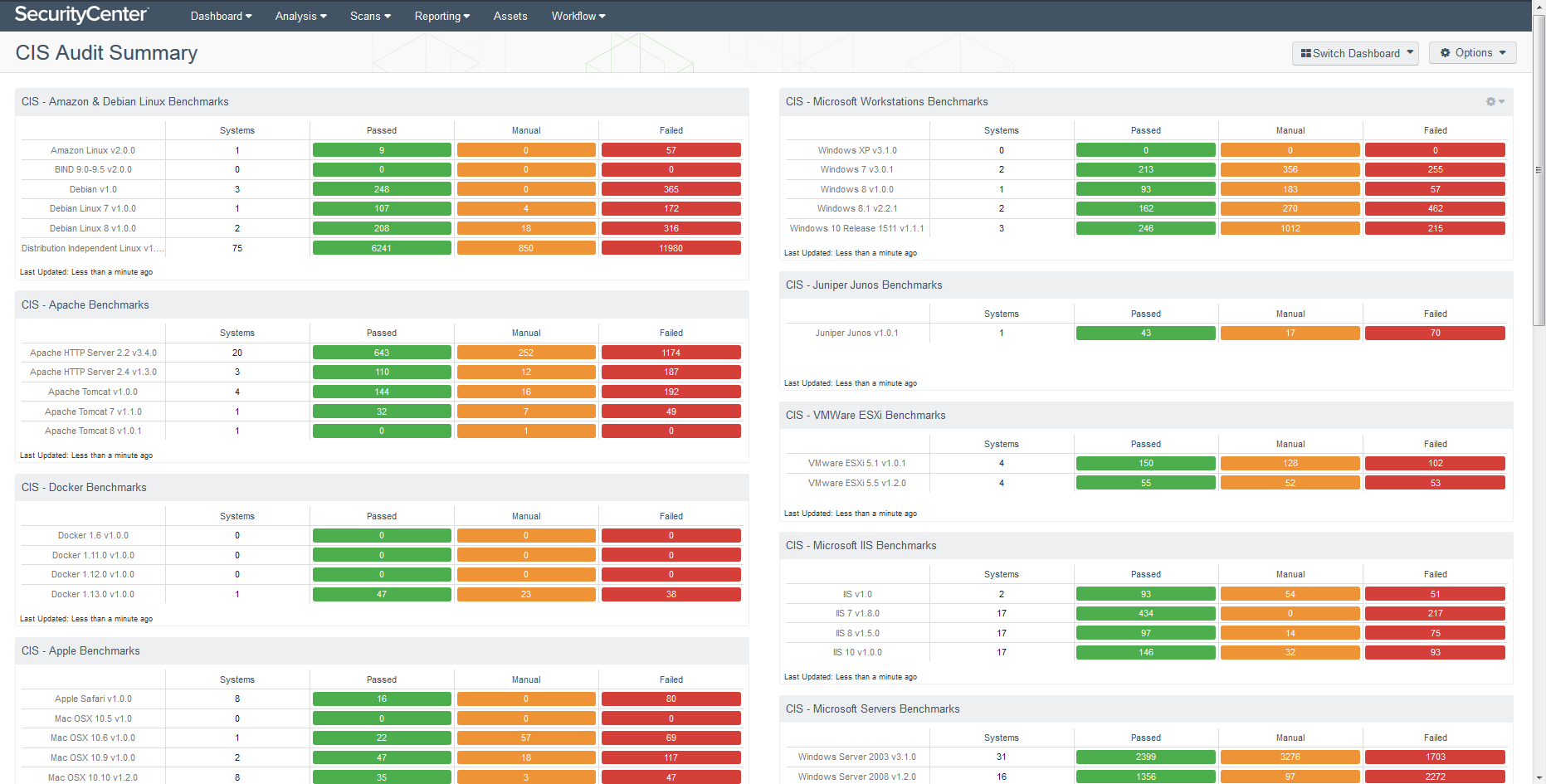
Task: Click the Windows XP v3.1.0 row label
Action: coord(857,150)
